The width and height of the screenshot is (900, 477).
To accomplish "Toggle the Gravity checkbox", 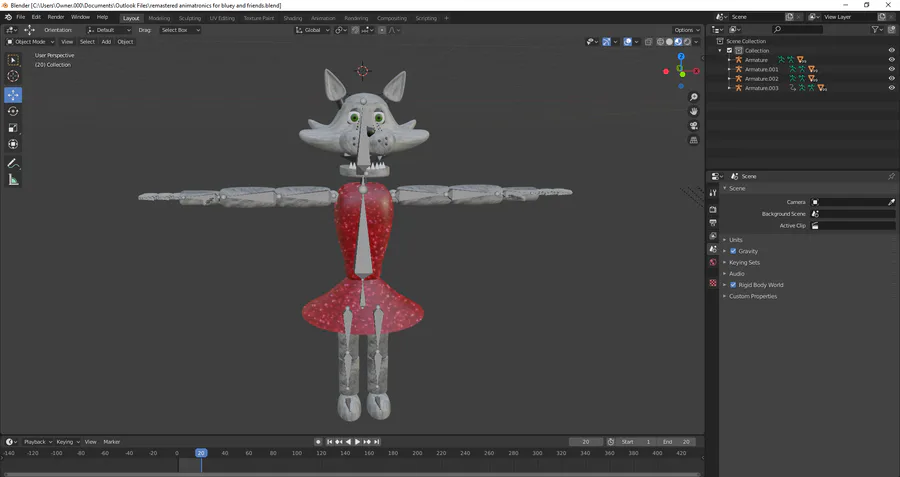I will coord(733,251).
